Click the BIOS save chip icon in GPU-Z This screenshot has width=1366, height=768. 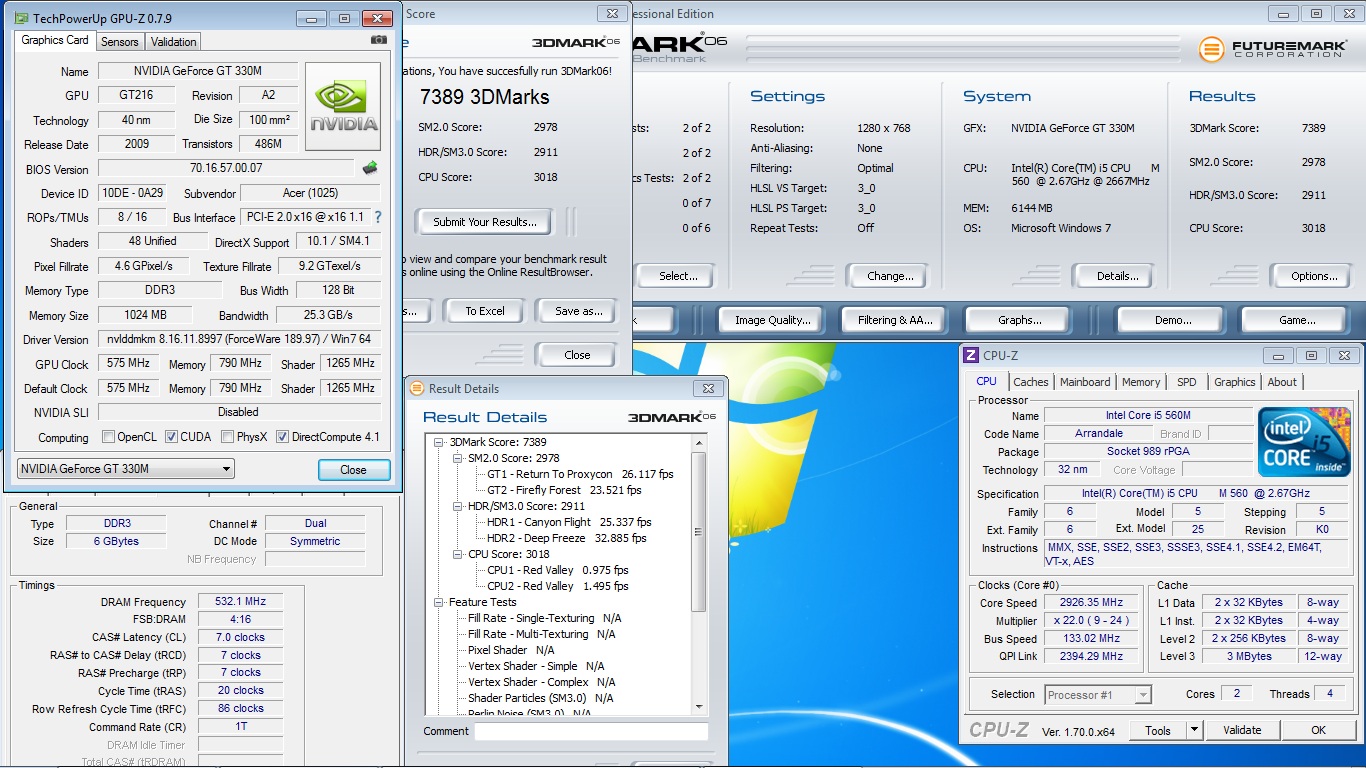370,168
